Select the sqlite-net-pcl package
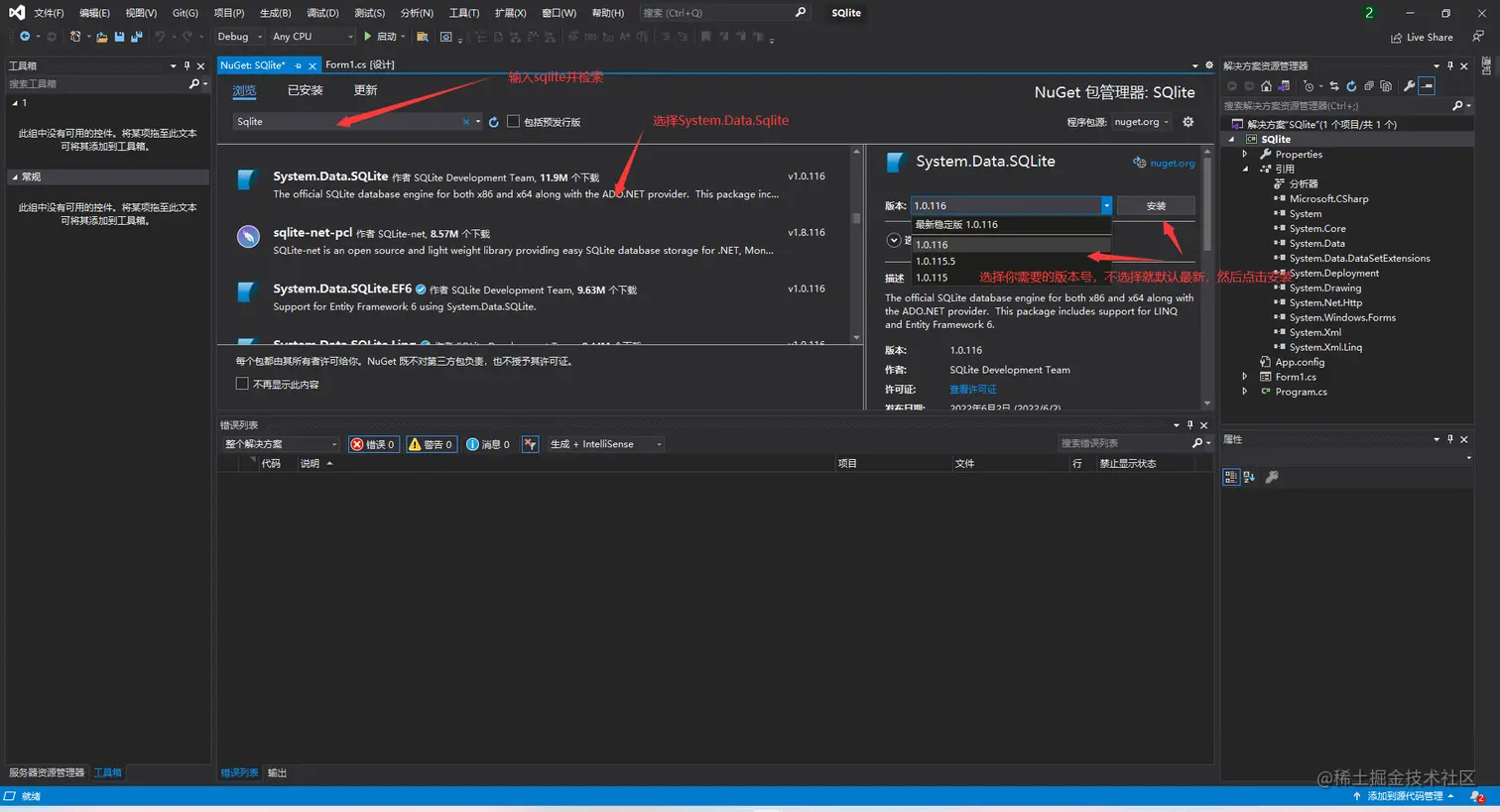This screenshot has height=812, width=1500. coord(536,241)
